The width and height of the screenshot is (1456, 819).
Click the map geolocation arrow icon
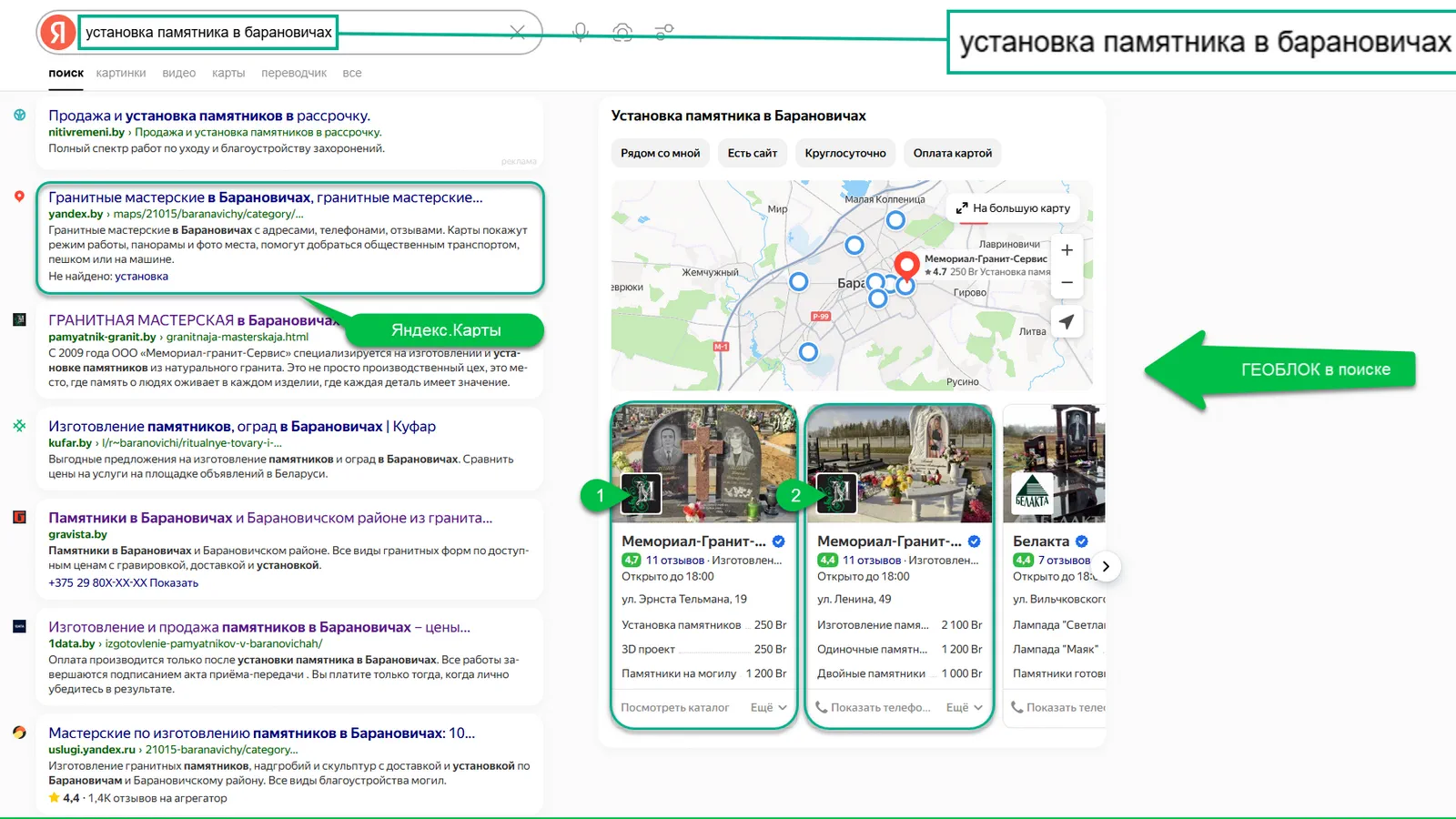[x=1067, y=322]
